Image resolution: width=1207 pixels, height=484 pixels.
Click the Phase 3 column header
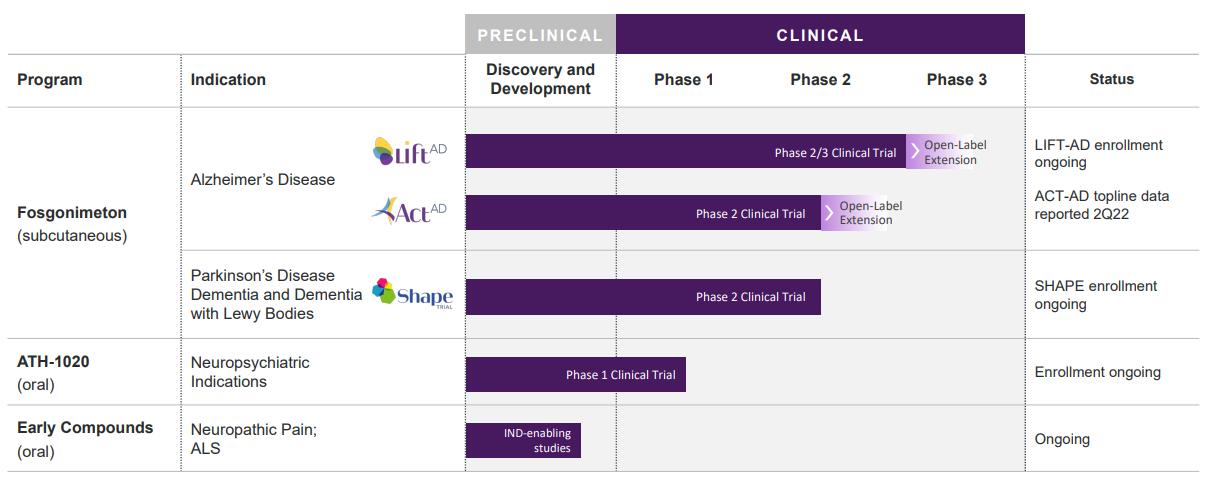pos(956,80)
